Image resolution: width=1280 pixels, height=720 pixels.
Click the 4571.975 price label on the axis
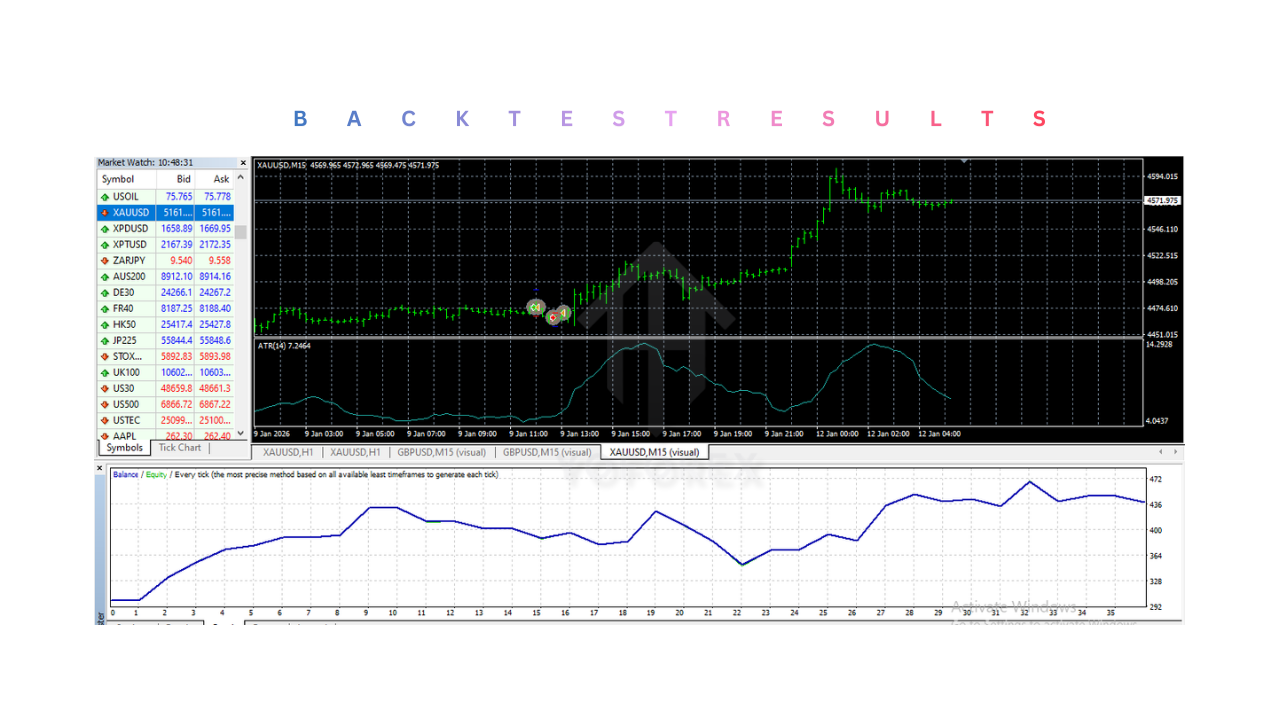click(1165, 200)
